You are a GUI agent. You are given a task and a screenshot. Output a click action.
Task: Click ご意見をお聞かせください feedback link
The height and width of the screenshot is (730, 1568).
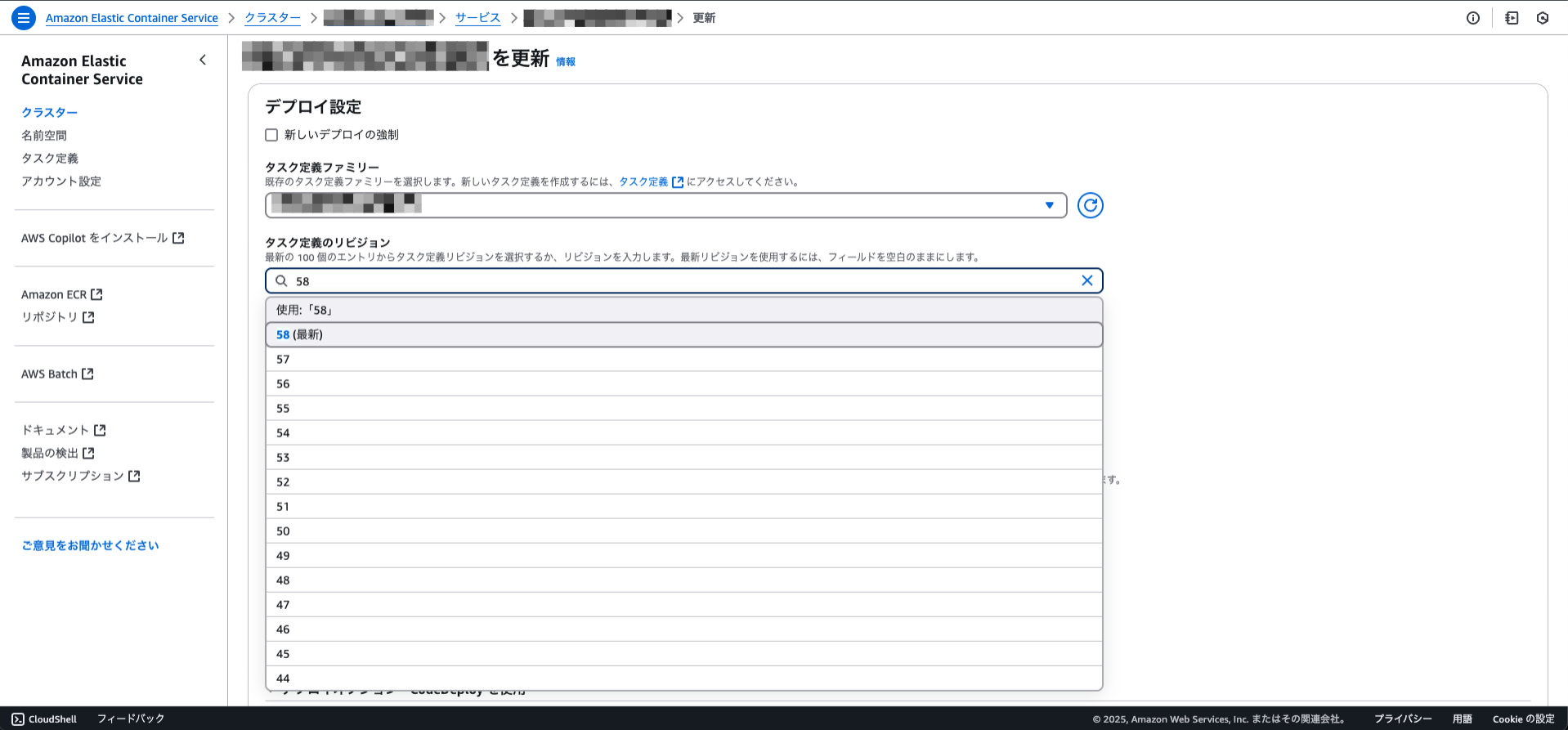(x=90, y=545)
